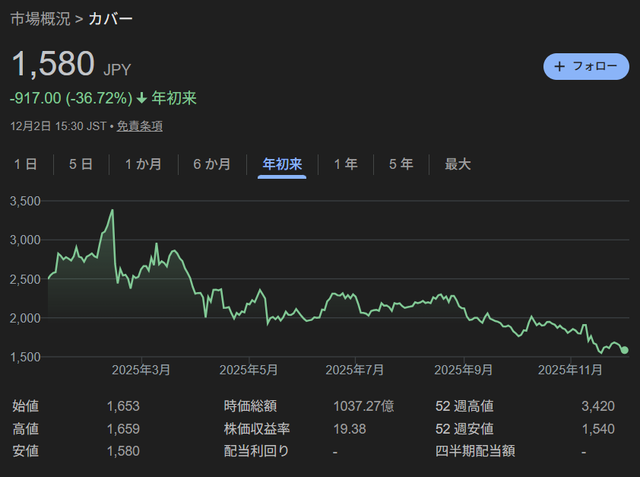This screenshot has height=477, width=640.
Task: Switch chart to 5日 range
Action: click(x=81, y=164)
